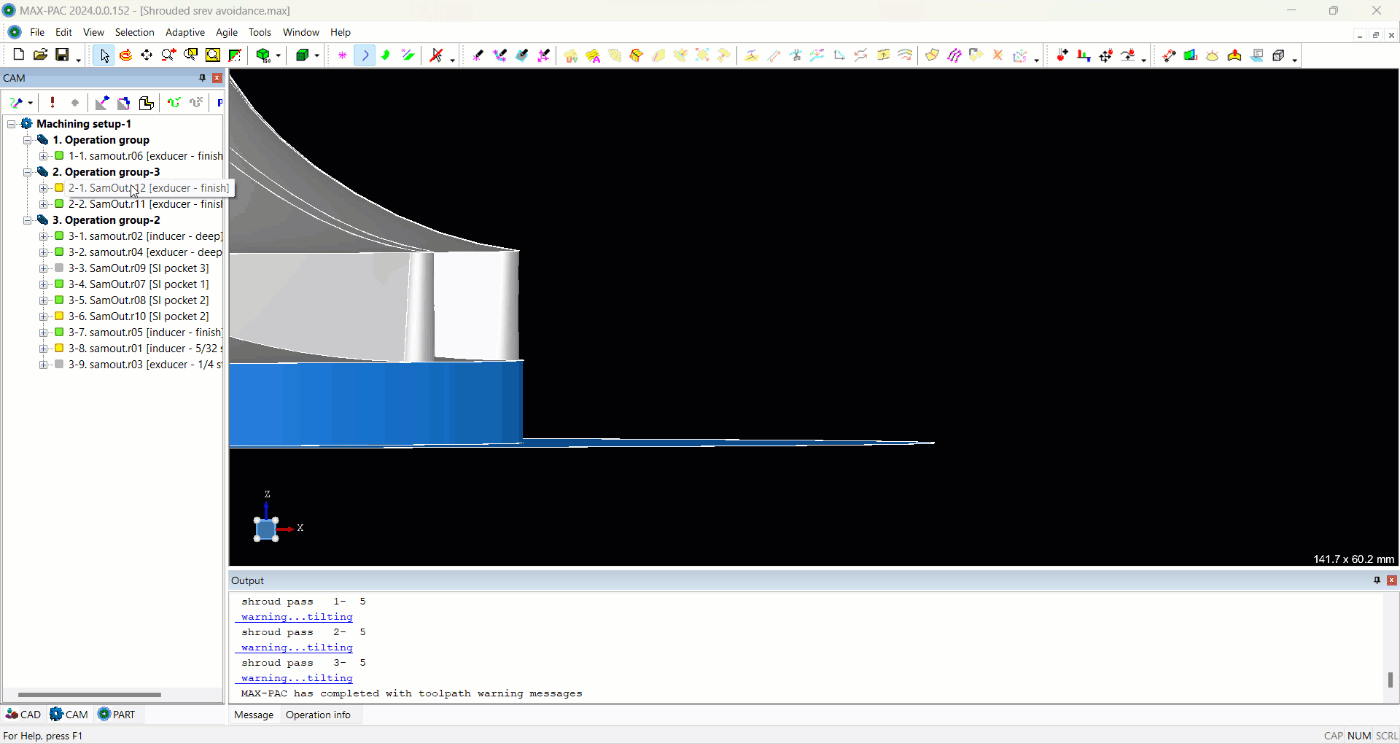Switch to the PART panel button
The image size is (1400, 744).
(x=116, y=714)
